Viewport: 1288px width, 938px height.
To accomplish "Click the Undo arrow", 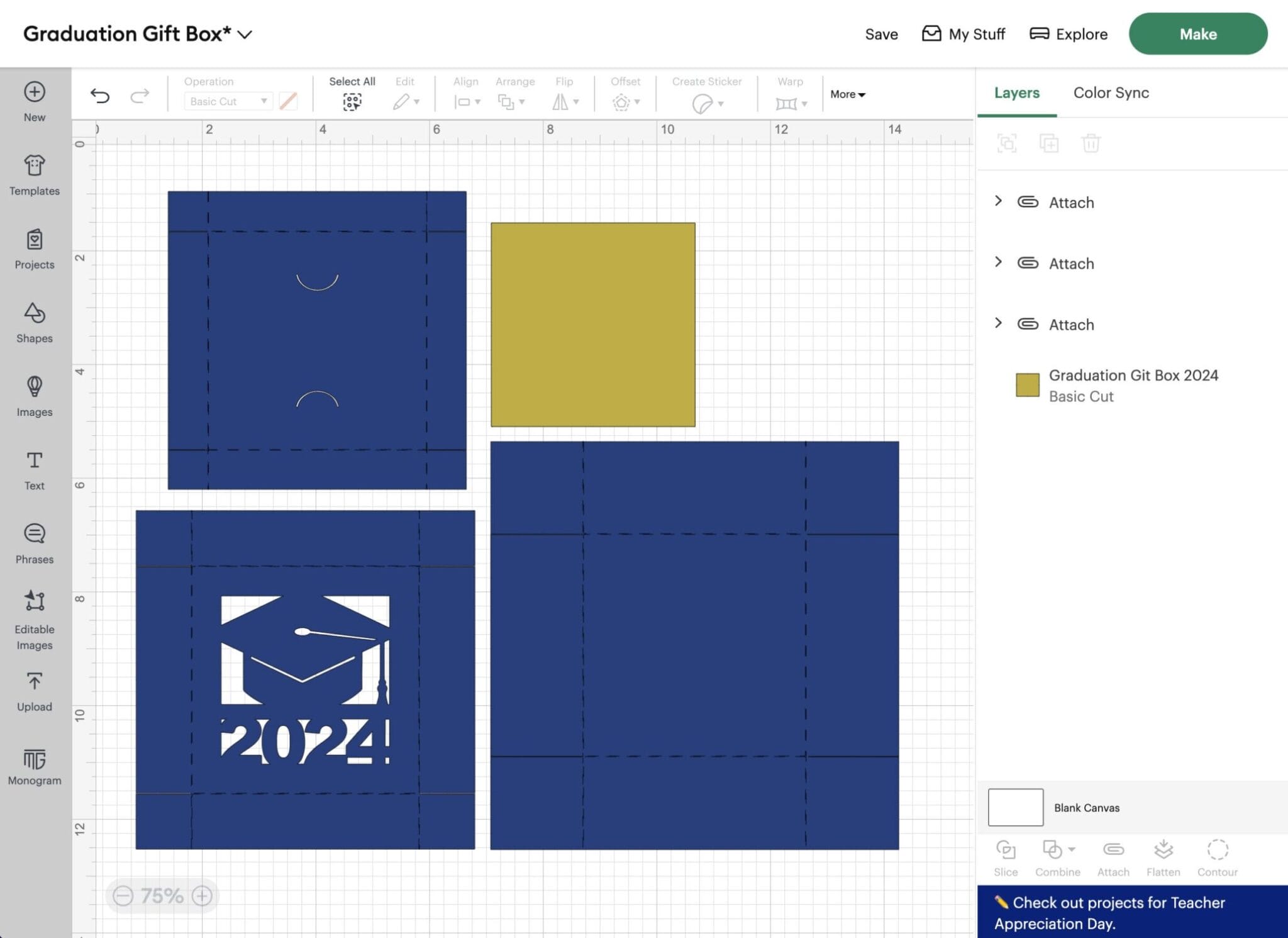I will (x=100, y=96).
